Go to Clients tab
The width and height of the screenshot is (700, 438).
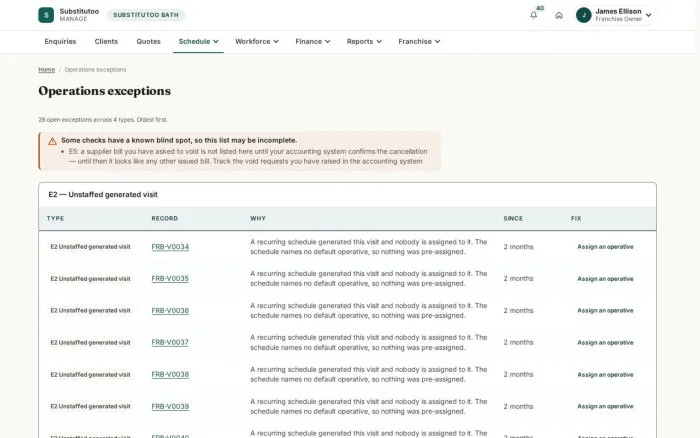(x=106, y=42)
